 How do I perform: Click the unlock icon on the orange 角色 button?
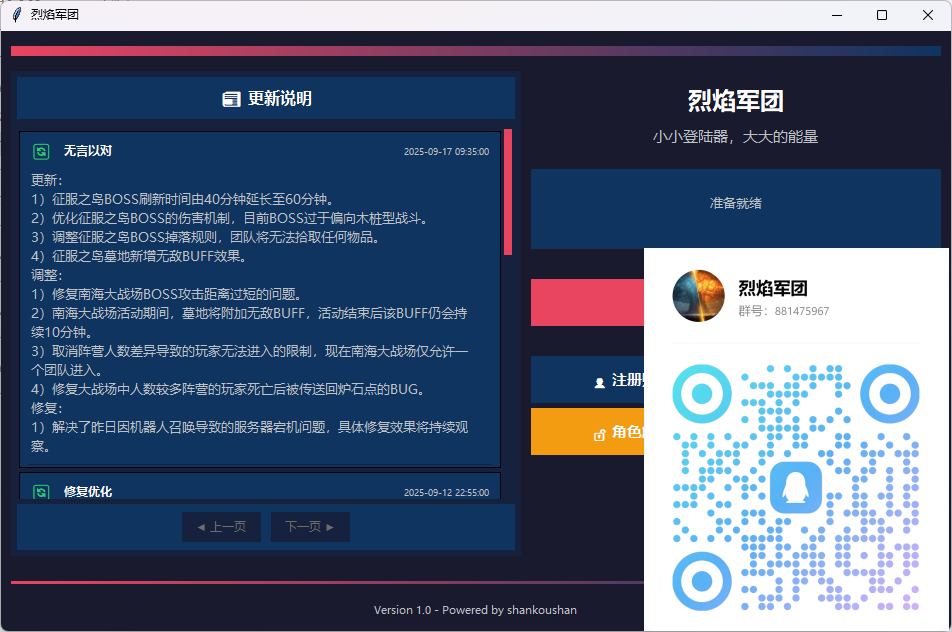point(599,434)
